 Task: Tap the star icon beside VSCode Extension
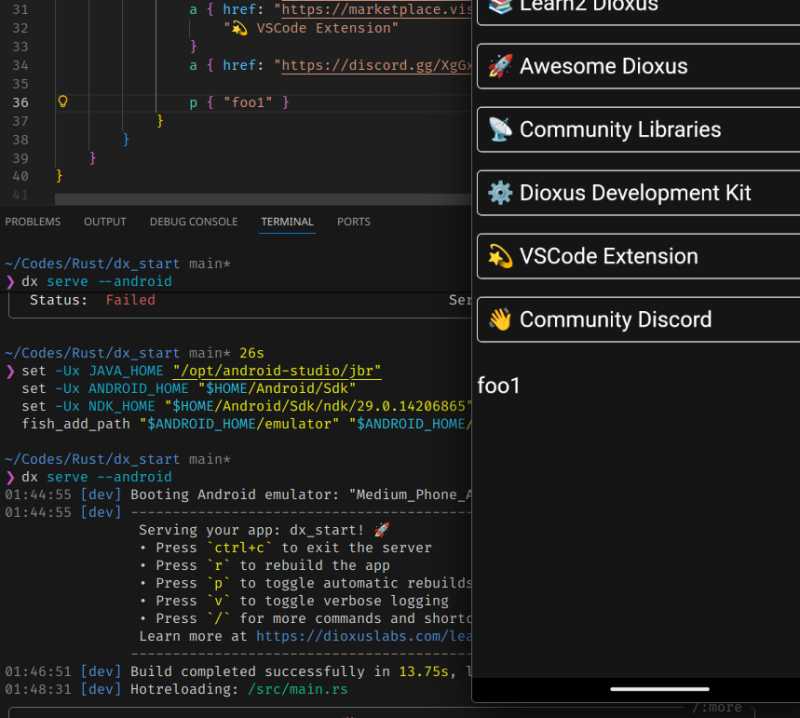[499, 257]
